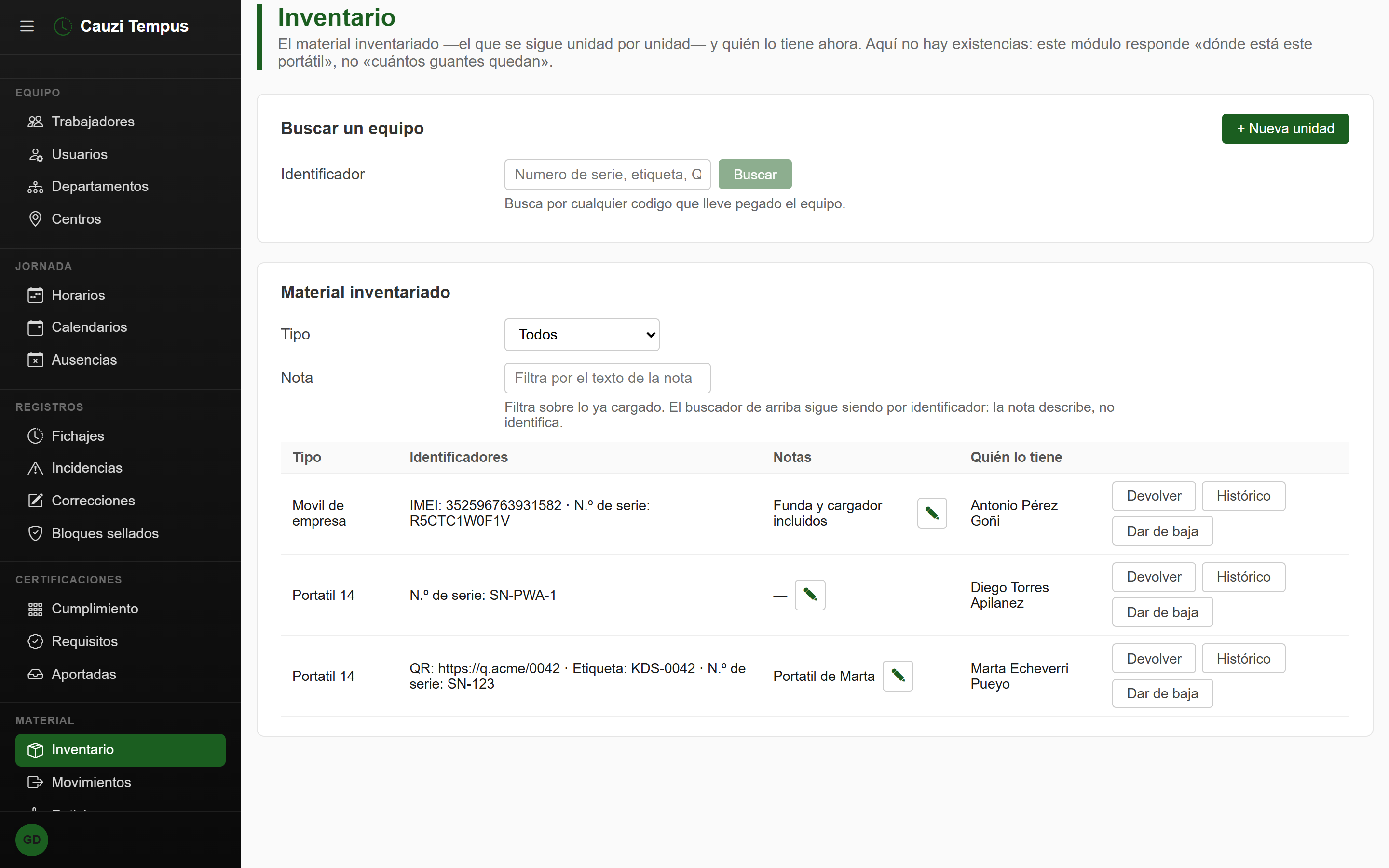Go to Usuarios section

[x=121, y=154]
